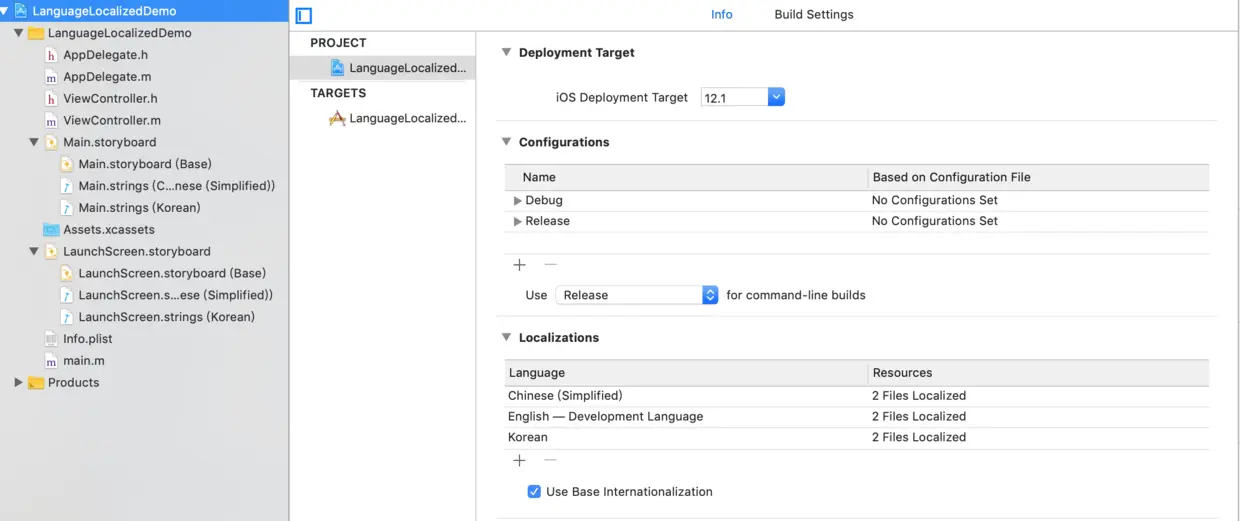Viewport: 1240px width, 521px height.
Task: Click the Assets.xcassets folder icon
Action: pyautogui.click(x=52, y=230)
